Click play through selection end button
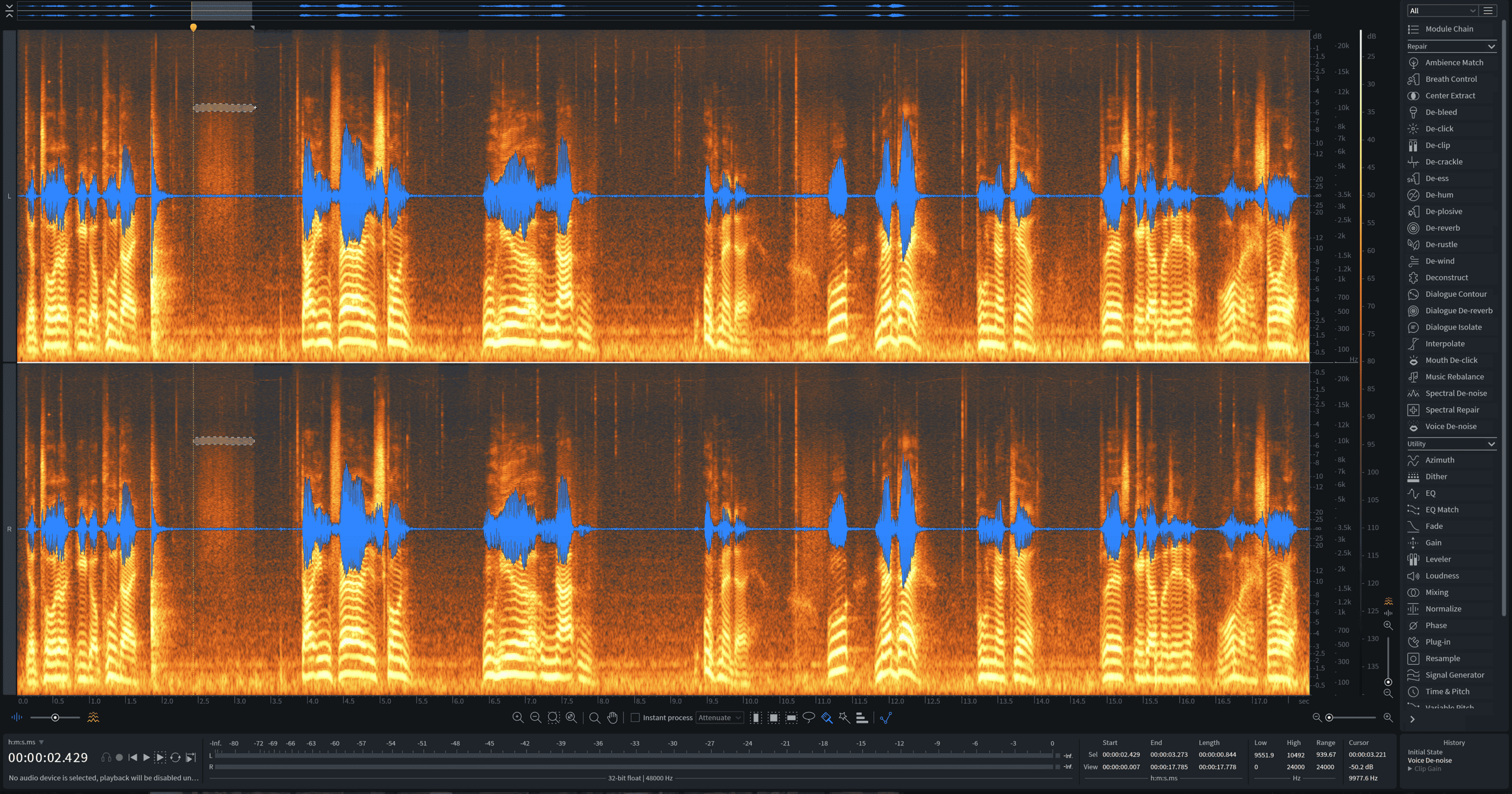 click(x=190, y=757)
